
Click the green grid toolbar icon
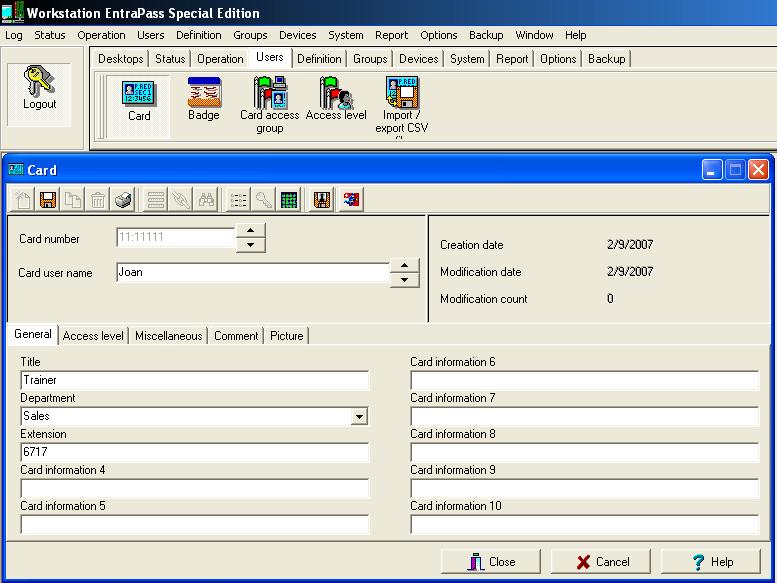click(289, 200)
